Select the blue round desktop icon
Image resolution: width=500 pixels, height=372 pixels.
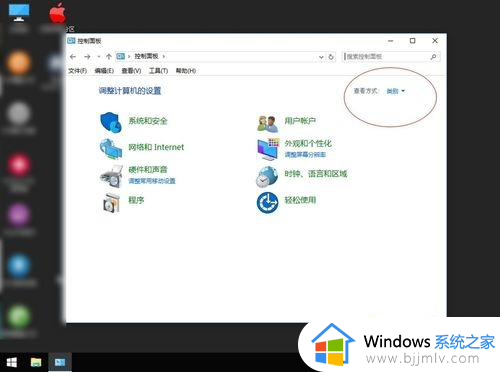[x=19, y=266]
